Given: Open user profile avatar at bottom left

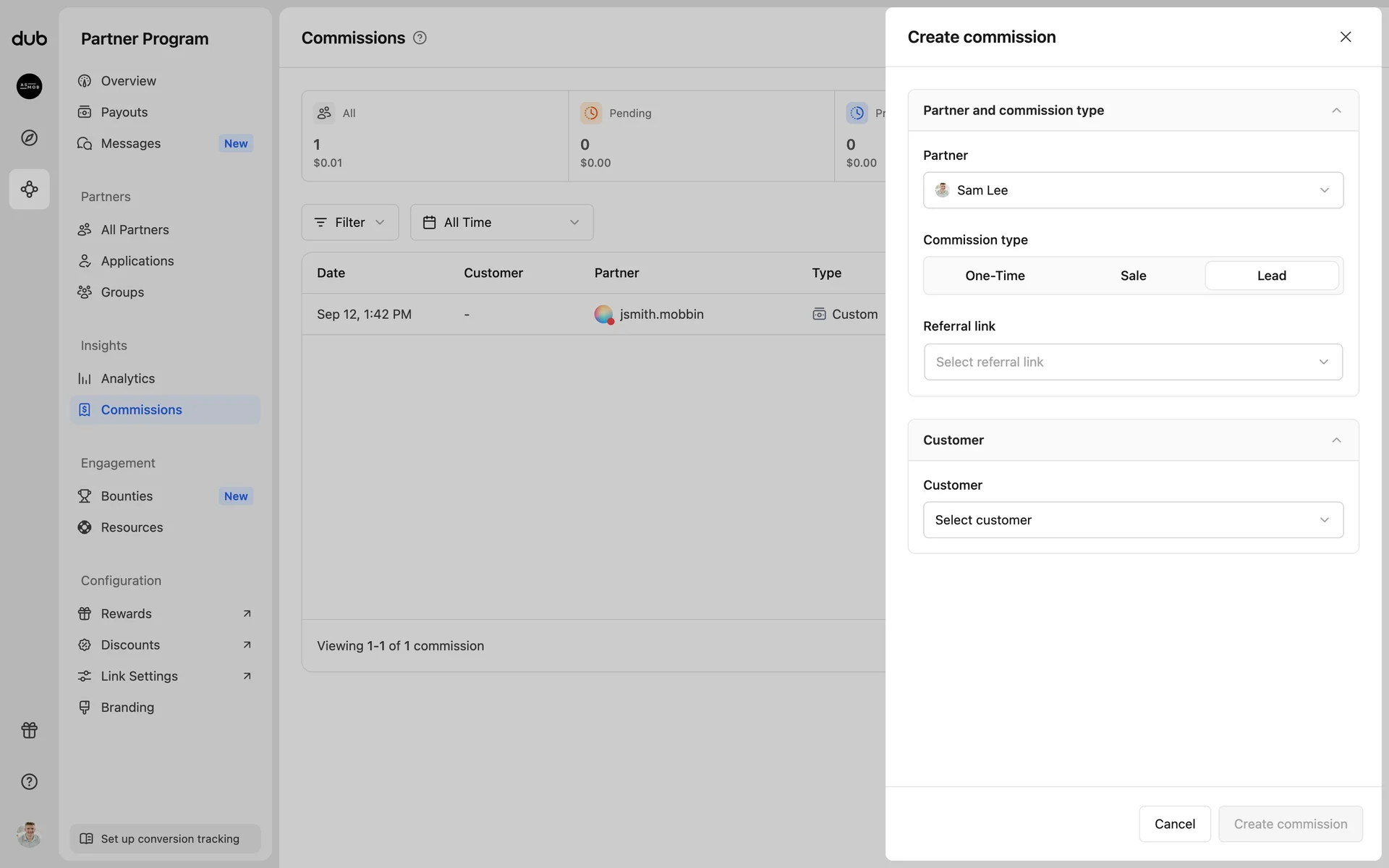Looking at the screenshot, I should pos(29,834).
